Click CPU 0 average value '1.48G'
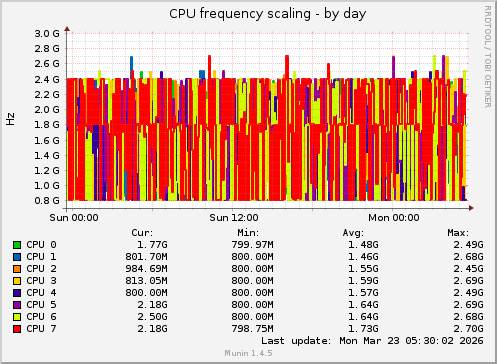This screenshot has width=497, height=364. pos(363,245)
